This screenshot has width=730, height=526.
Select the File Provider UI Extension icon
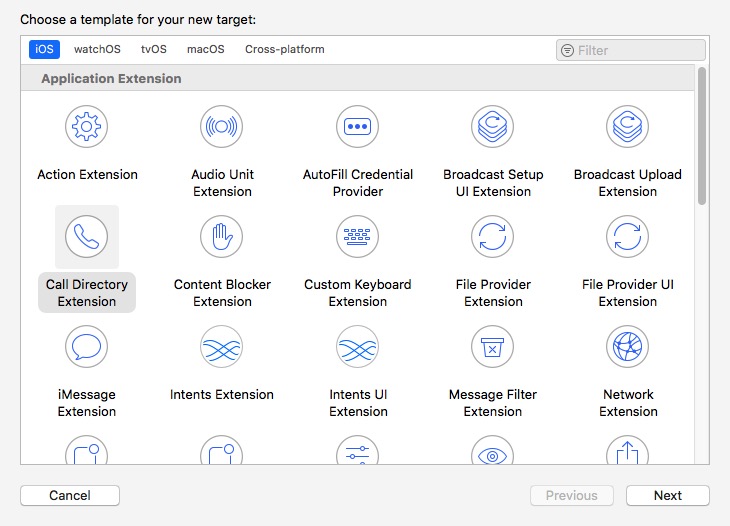(x=628, y=236)
